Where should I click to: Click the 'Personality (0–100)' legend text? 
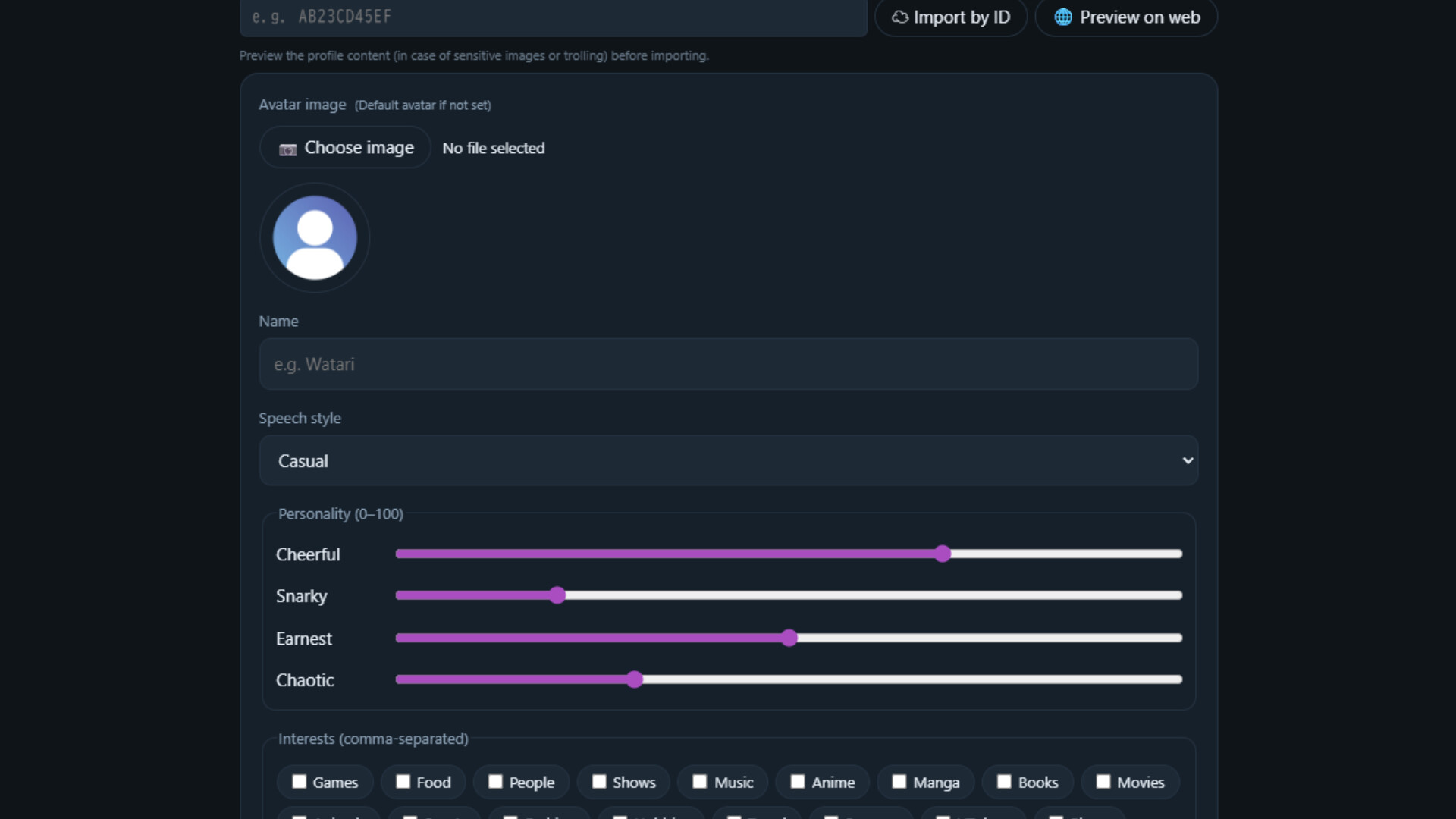(x=340, y=513)
